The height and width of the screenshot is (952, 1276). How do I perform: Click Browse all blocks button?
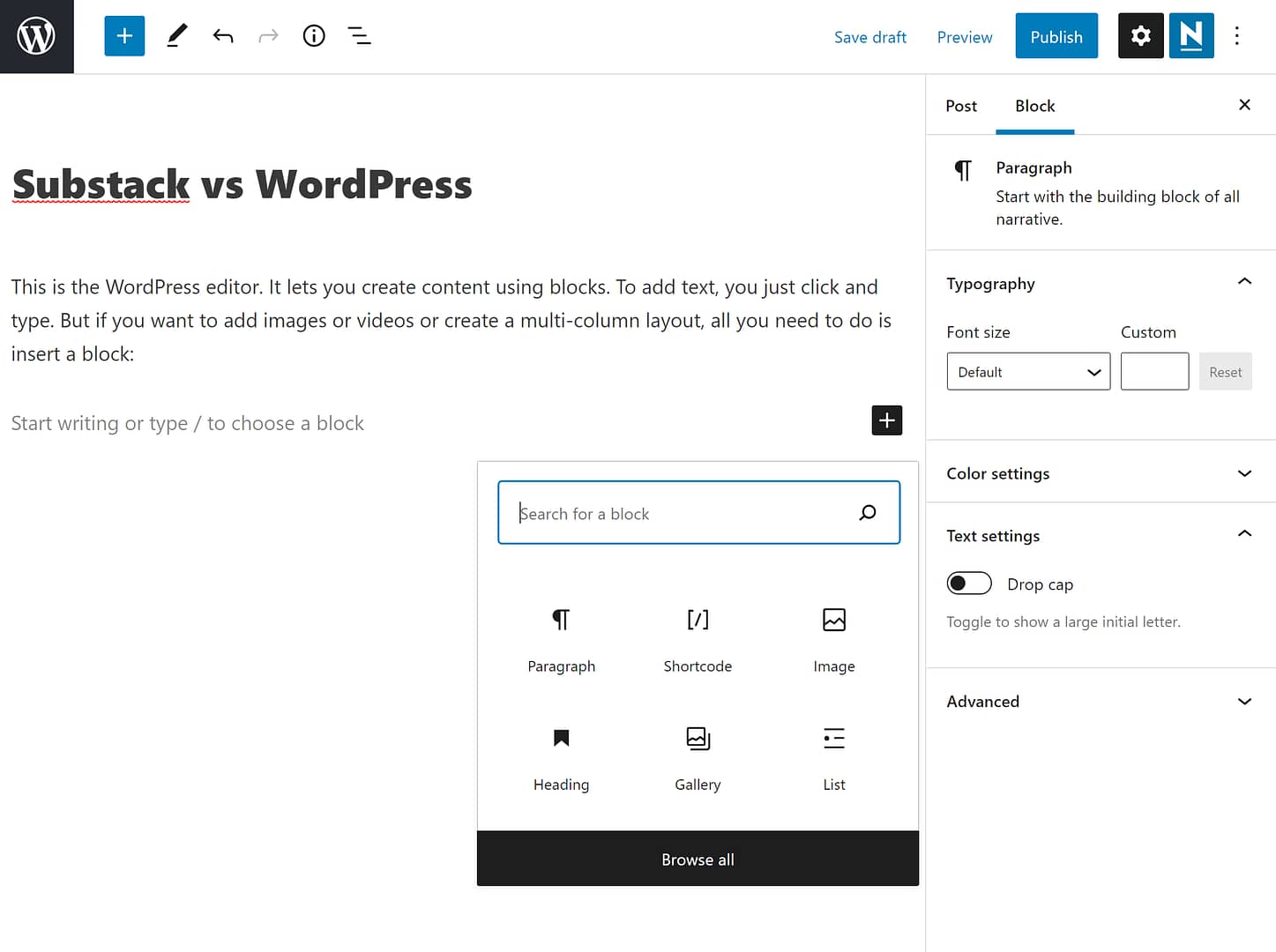pyautogui.click(x=698, y=859)
